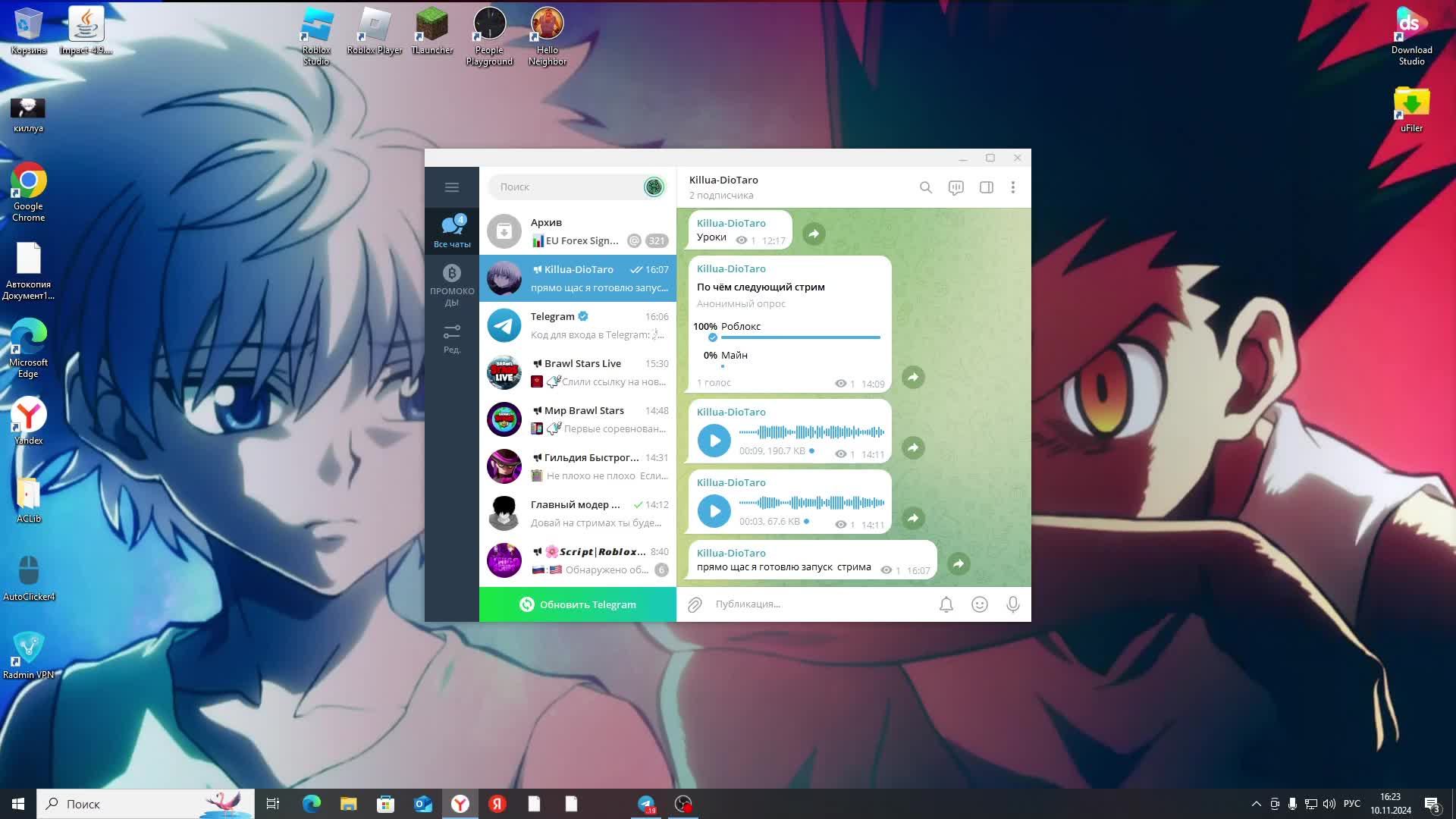Record a voice message with microphone
Image resolution: width=1456 pixels, height=819 pixels.
tap(1012, 604)
